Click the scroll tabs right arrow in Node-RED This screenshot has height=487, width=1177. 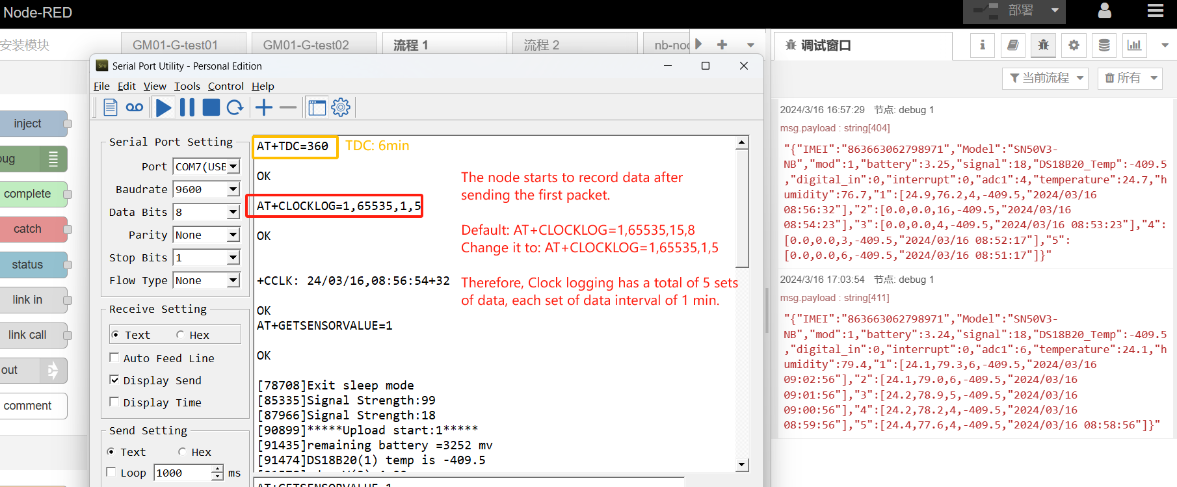pyautogui.click(x=698, y=44)
